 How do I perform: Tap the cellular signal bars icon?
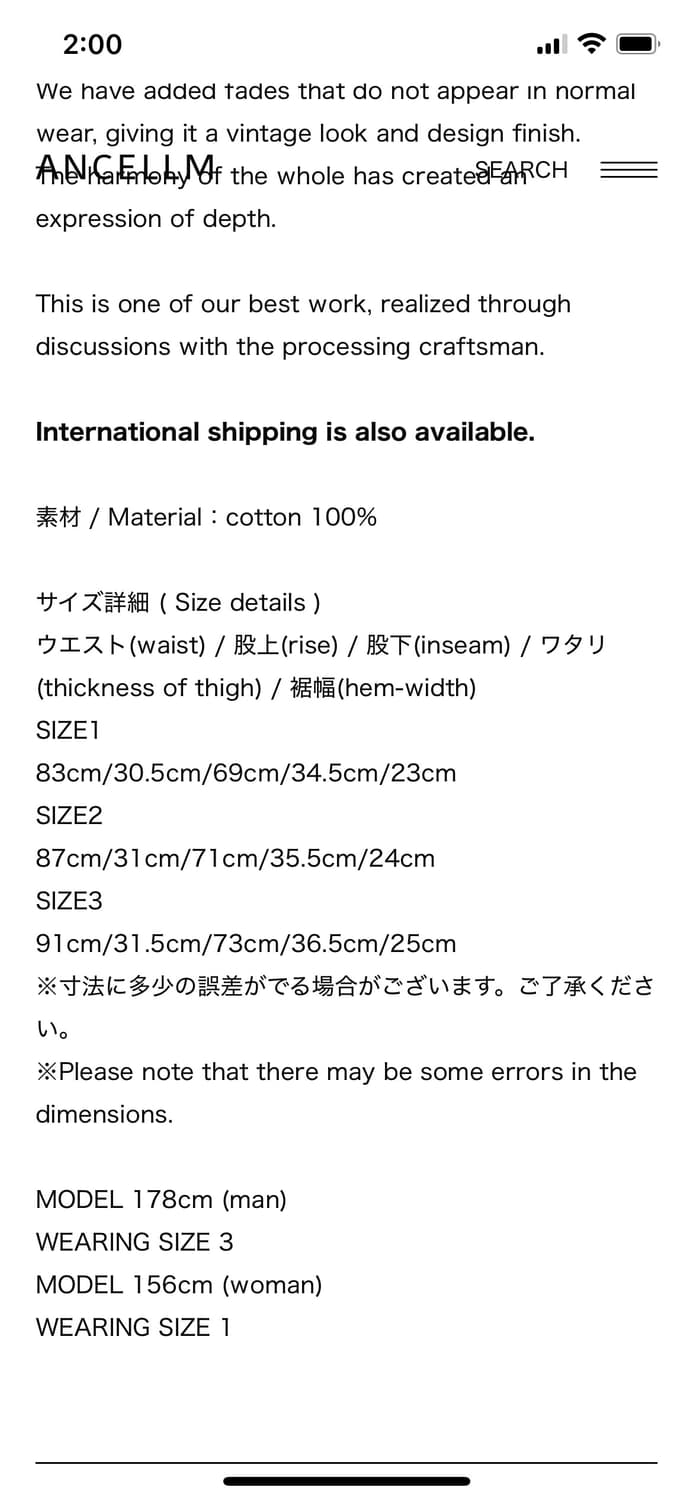pos(551,45)
